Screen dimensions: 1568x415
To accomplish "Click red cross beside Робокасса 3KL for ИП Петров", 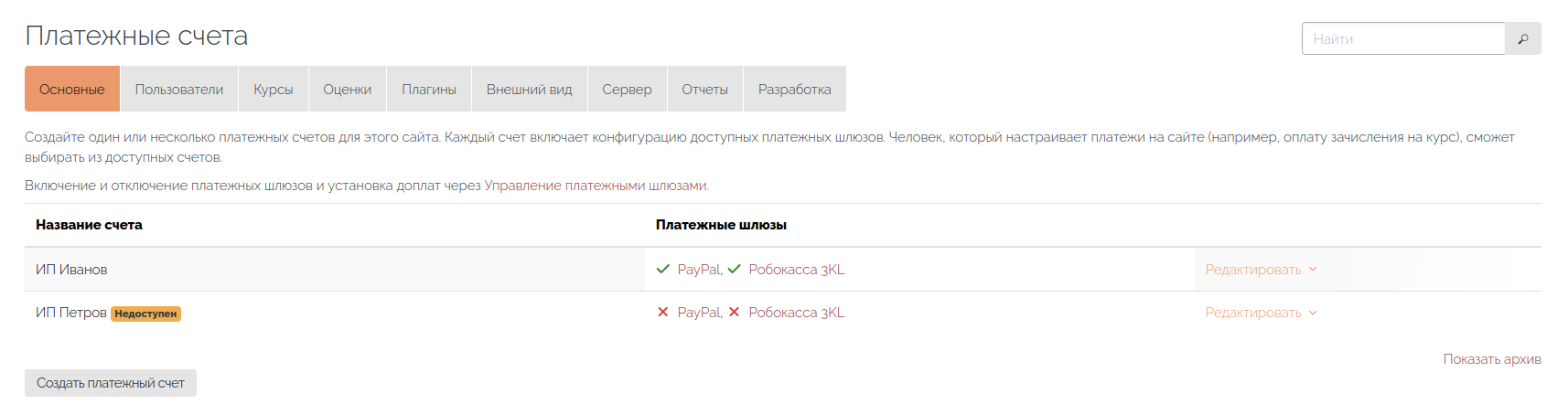I will [734, 313].
